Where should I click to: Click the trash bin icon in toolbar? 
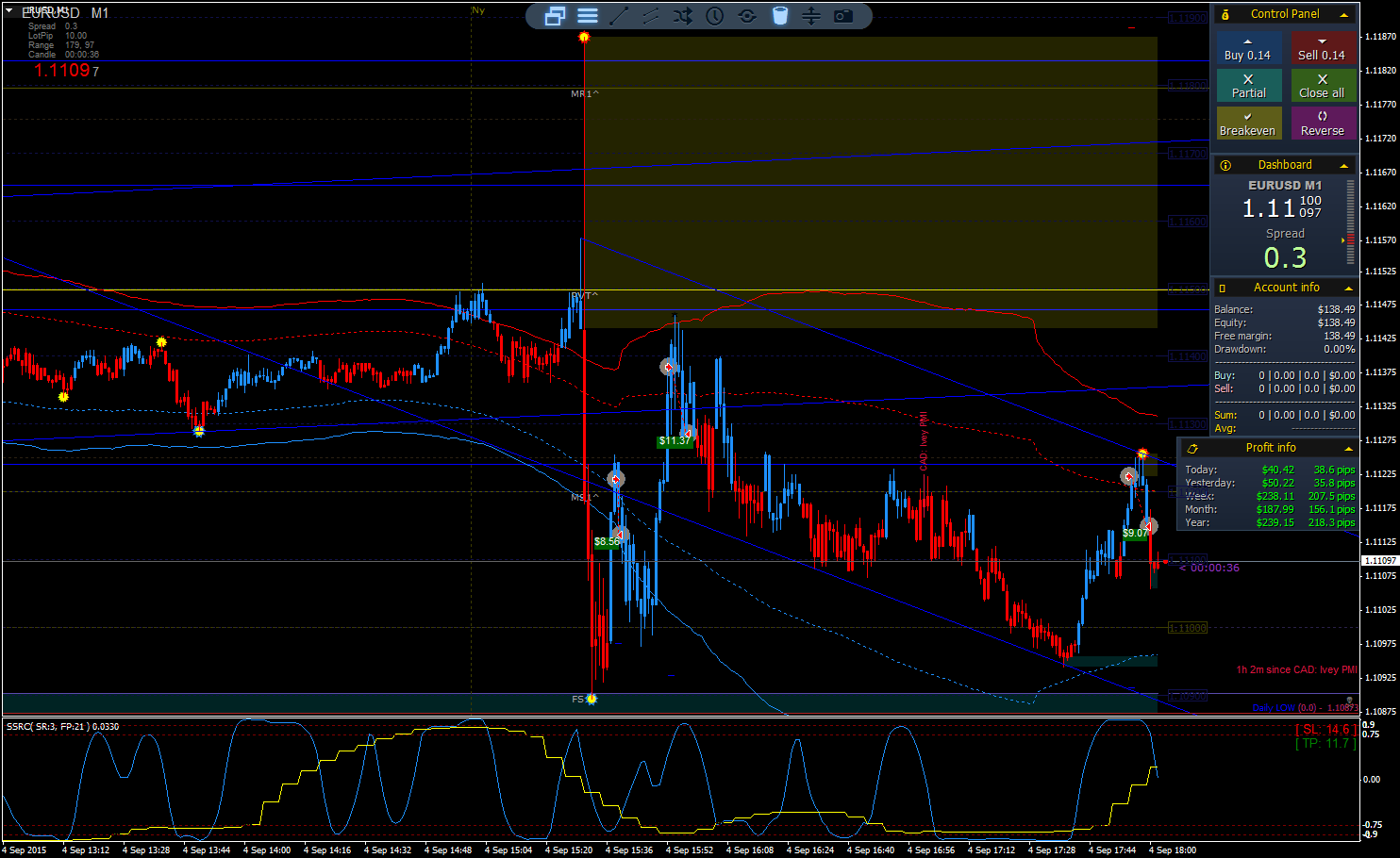780,16
